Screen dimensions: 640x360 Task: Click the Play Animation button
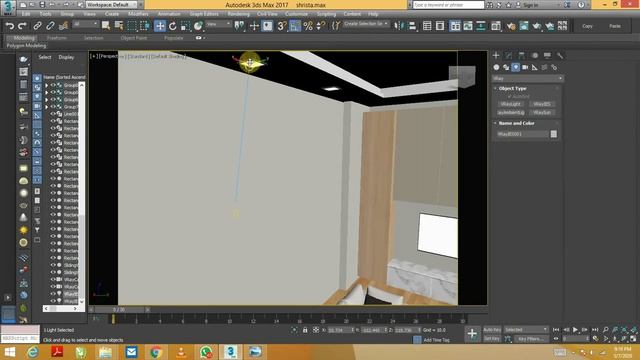tap(576, 330)
